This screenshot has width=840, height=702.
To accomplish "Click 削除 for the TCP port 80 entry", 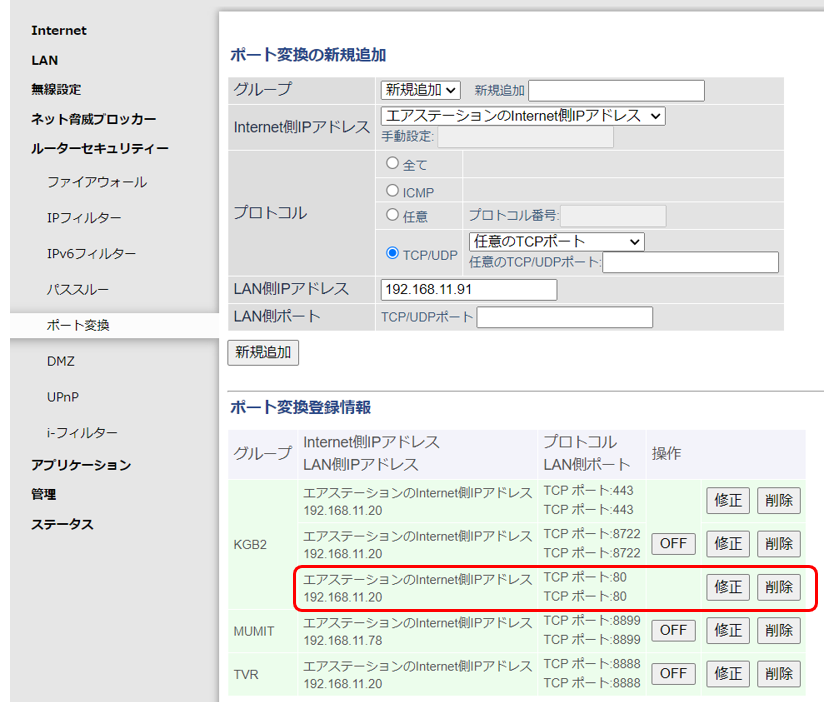I will point(778,587).
